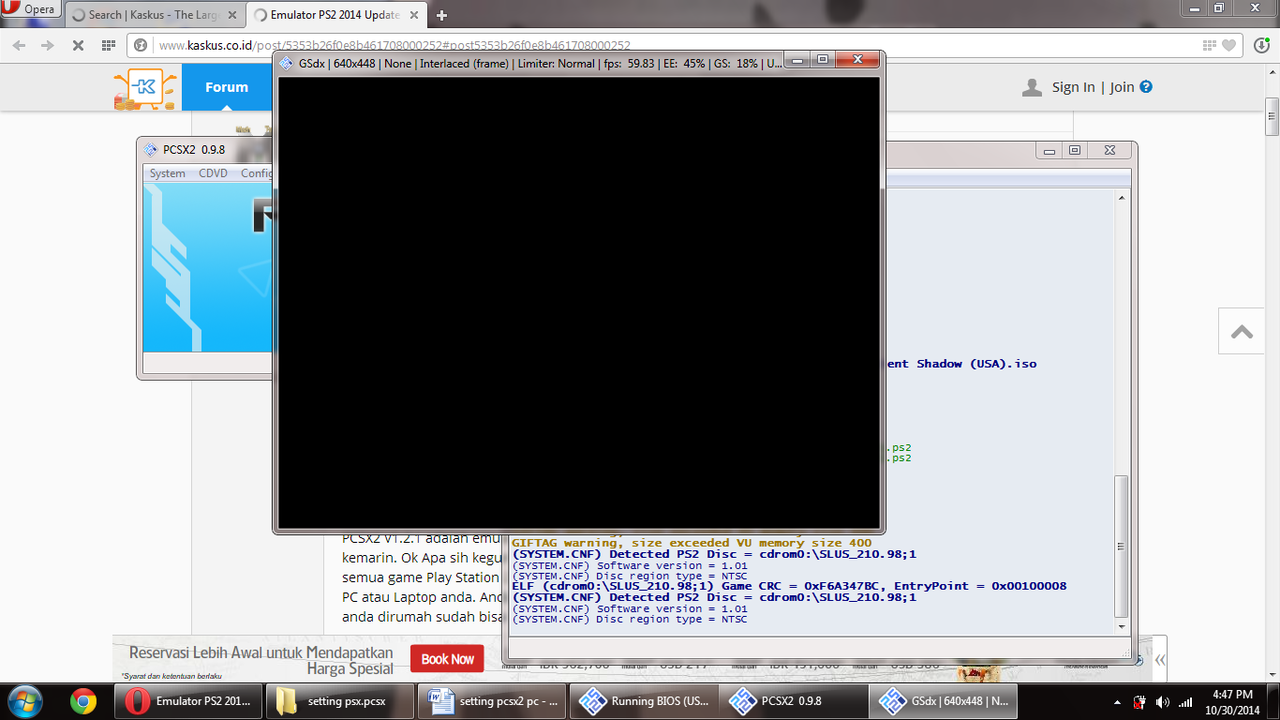1280x720 pixels.
Task: Open Config menu in PCSX2 window
Action: coord(256,173)
